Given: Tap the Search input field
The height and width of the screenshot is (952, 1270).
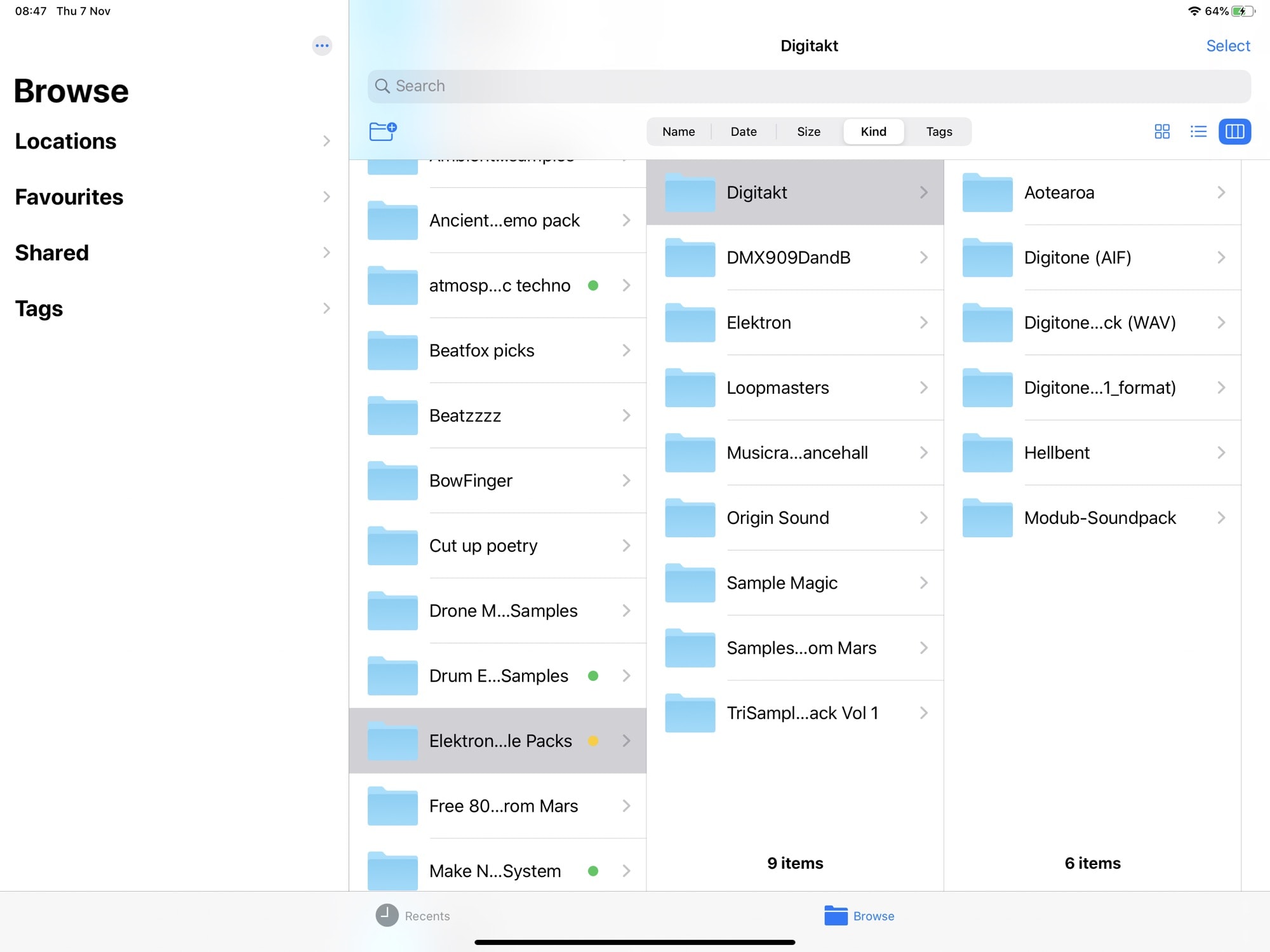Looking at the screenshot, I should pyautogui.click(x=810, y=85).
